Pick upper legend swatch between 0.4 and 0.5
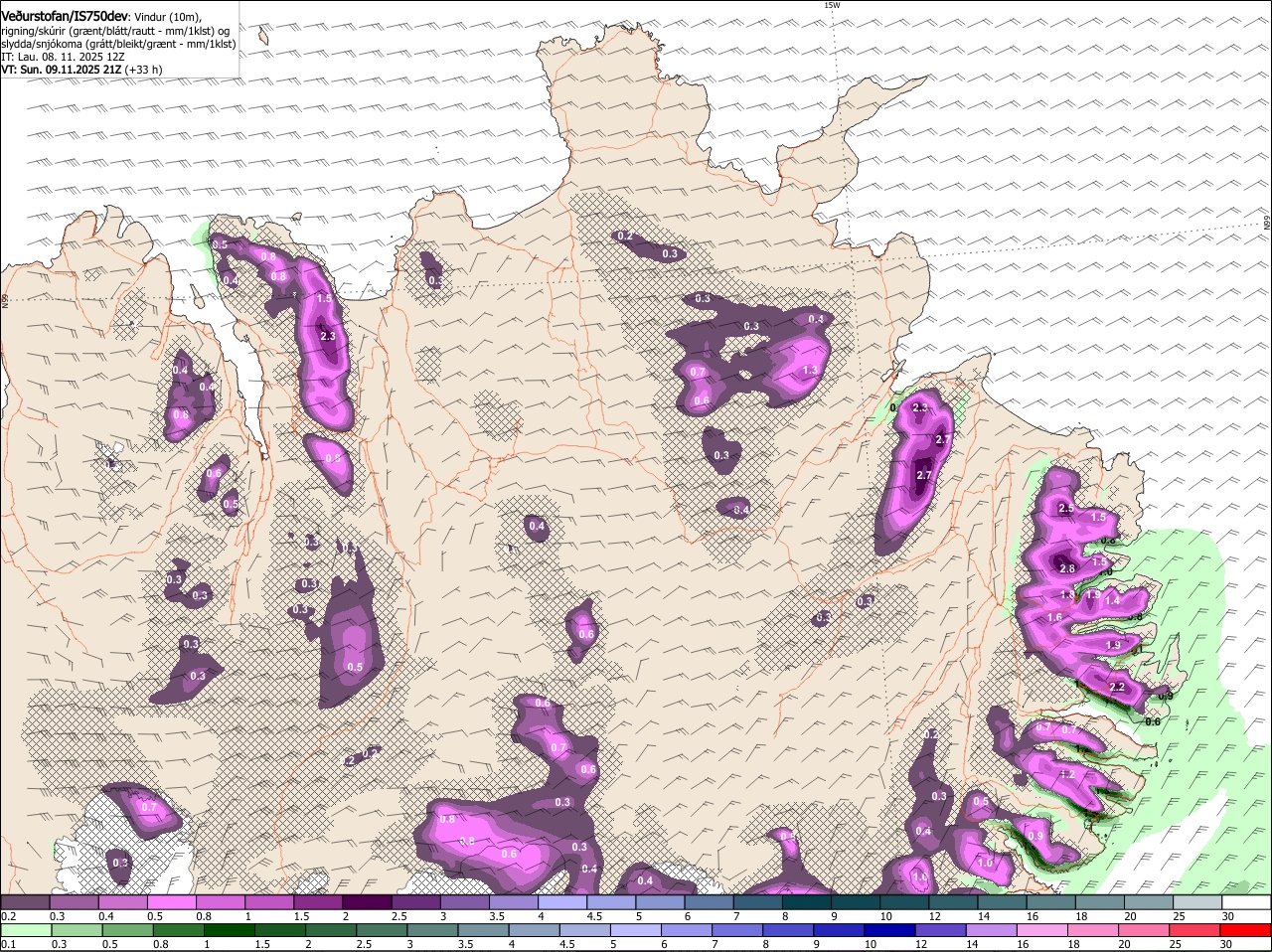 (x=122, y=901)
